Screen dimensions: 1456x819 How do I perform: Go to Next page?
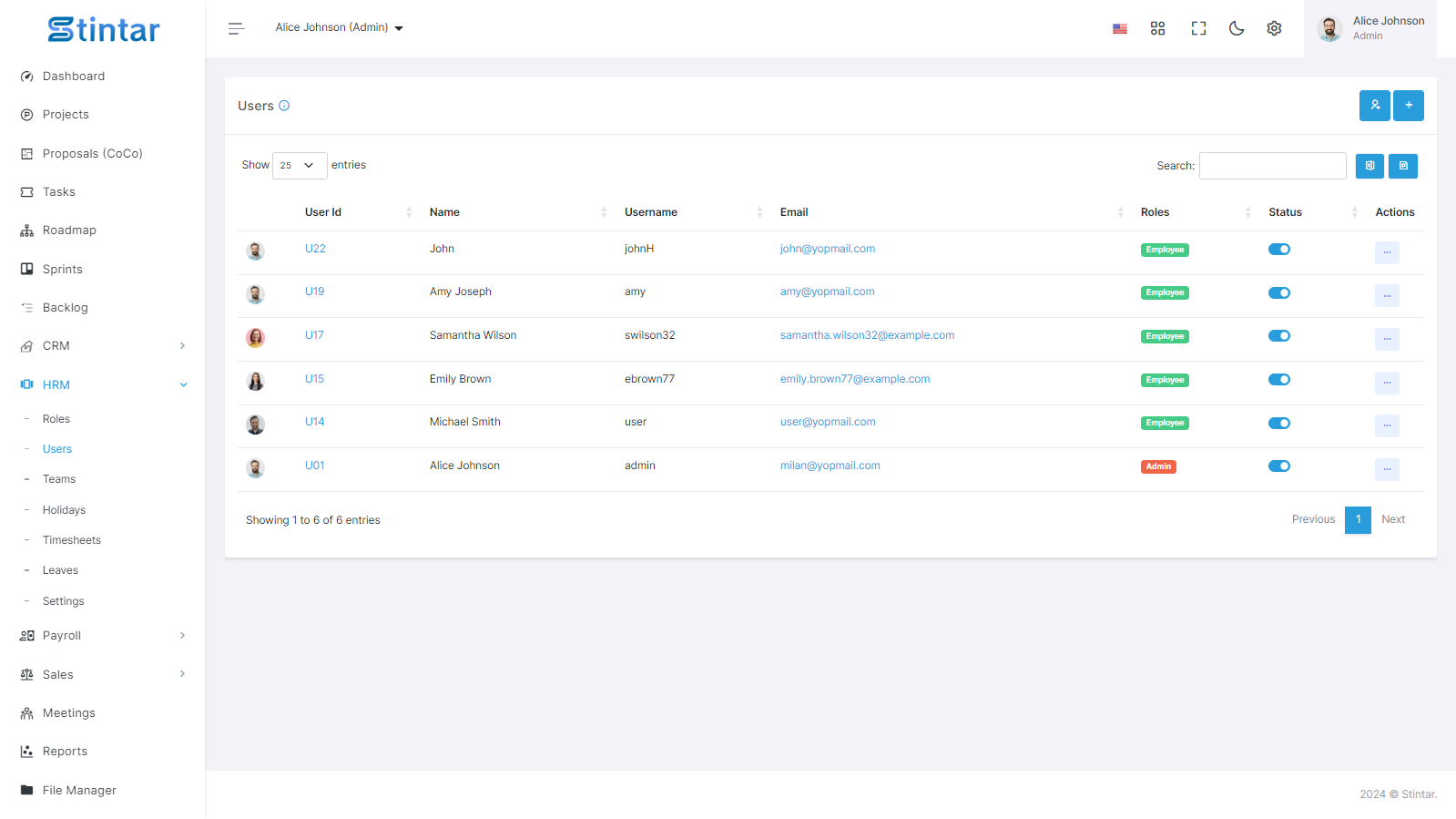click(x=1393, y=519)
